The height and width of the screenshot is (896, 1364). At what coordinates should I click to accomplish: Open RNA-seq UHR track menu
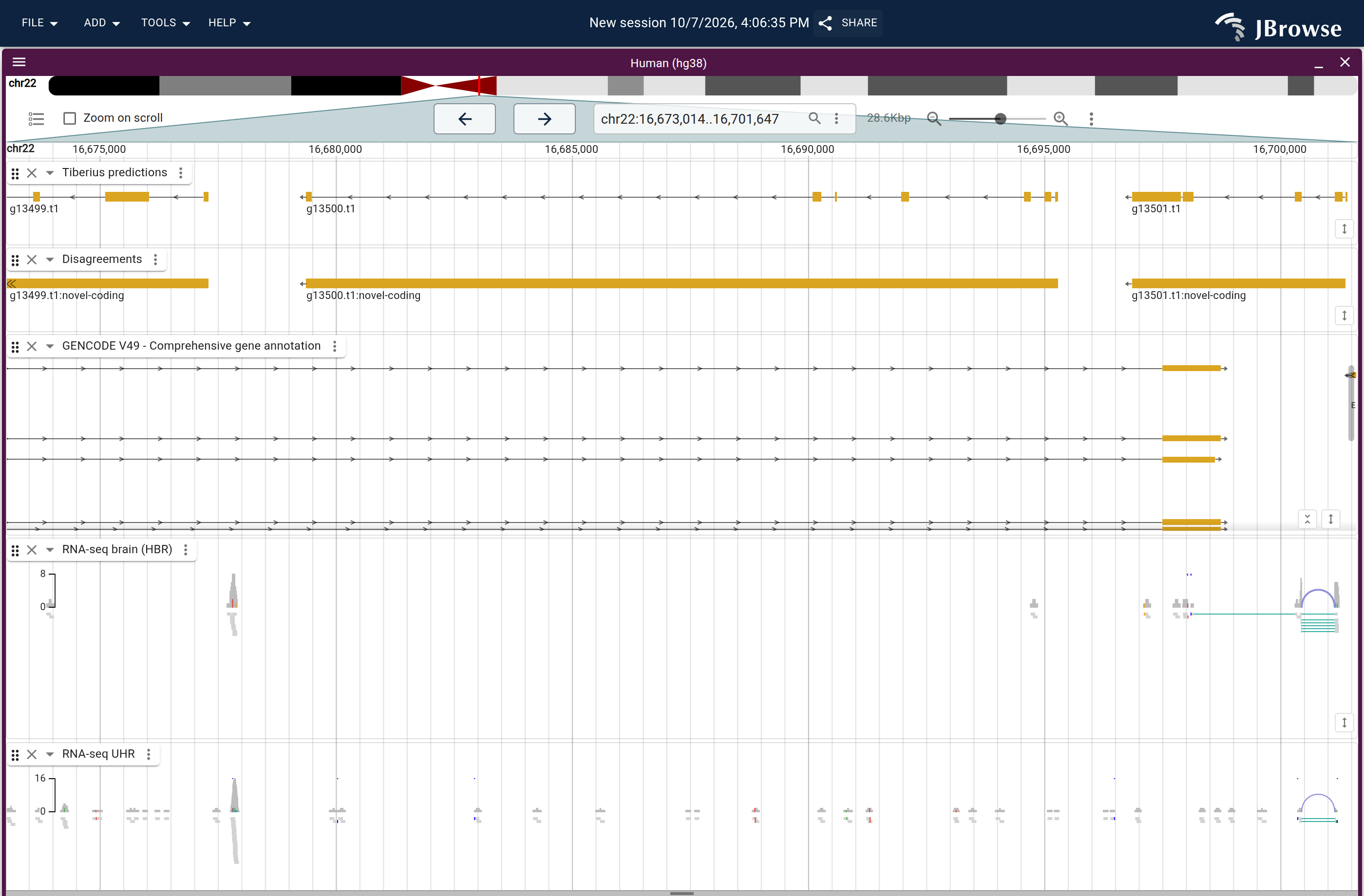(x=149, y=754)
